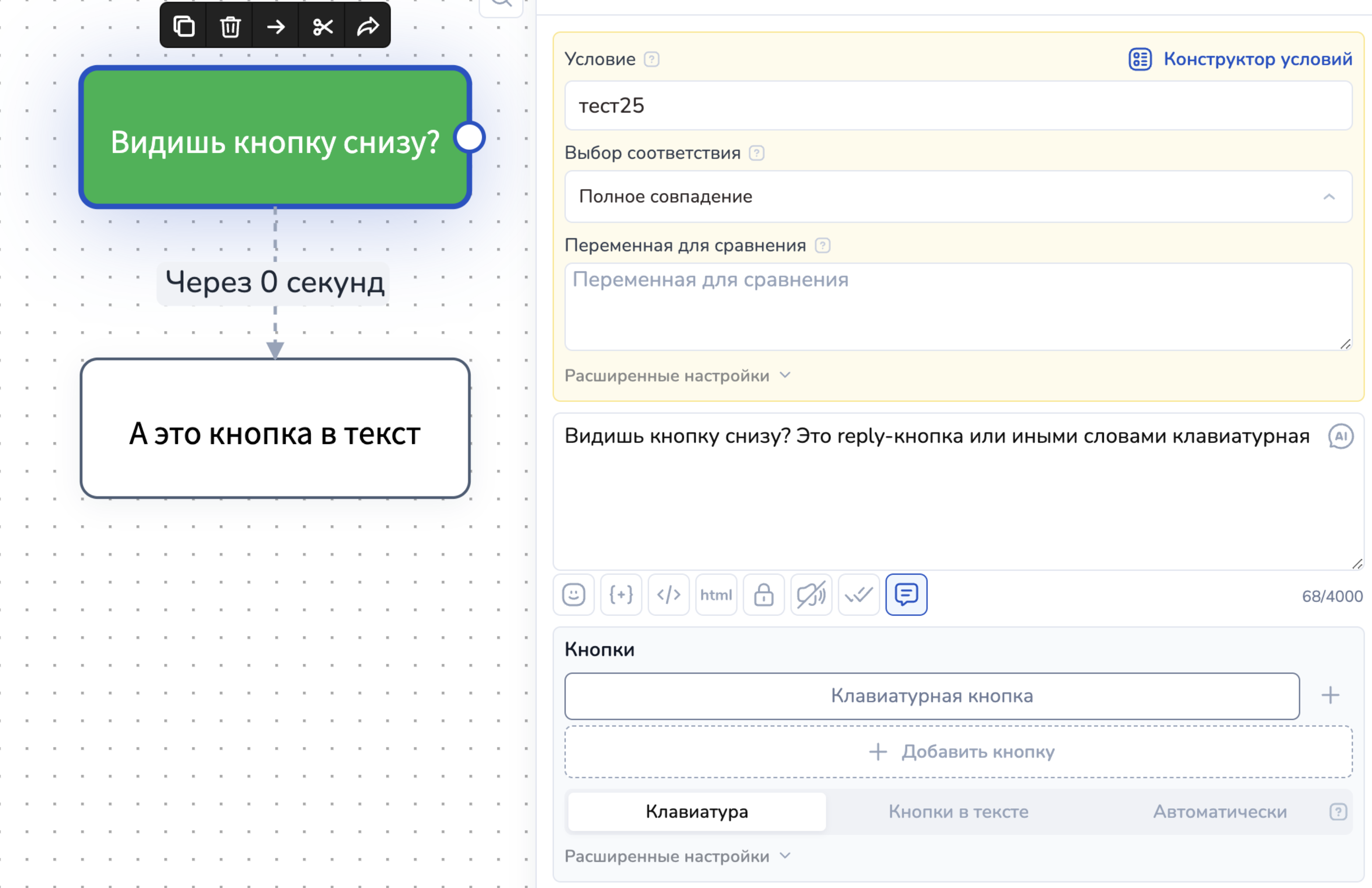
Task: Click the white connector circle on green block
Action: point(469,138)
